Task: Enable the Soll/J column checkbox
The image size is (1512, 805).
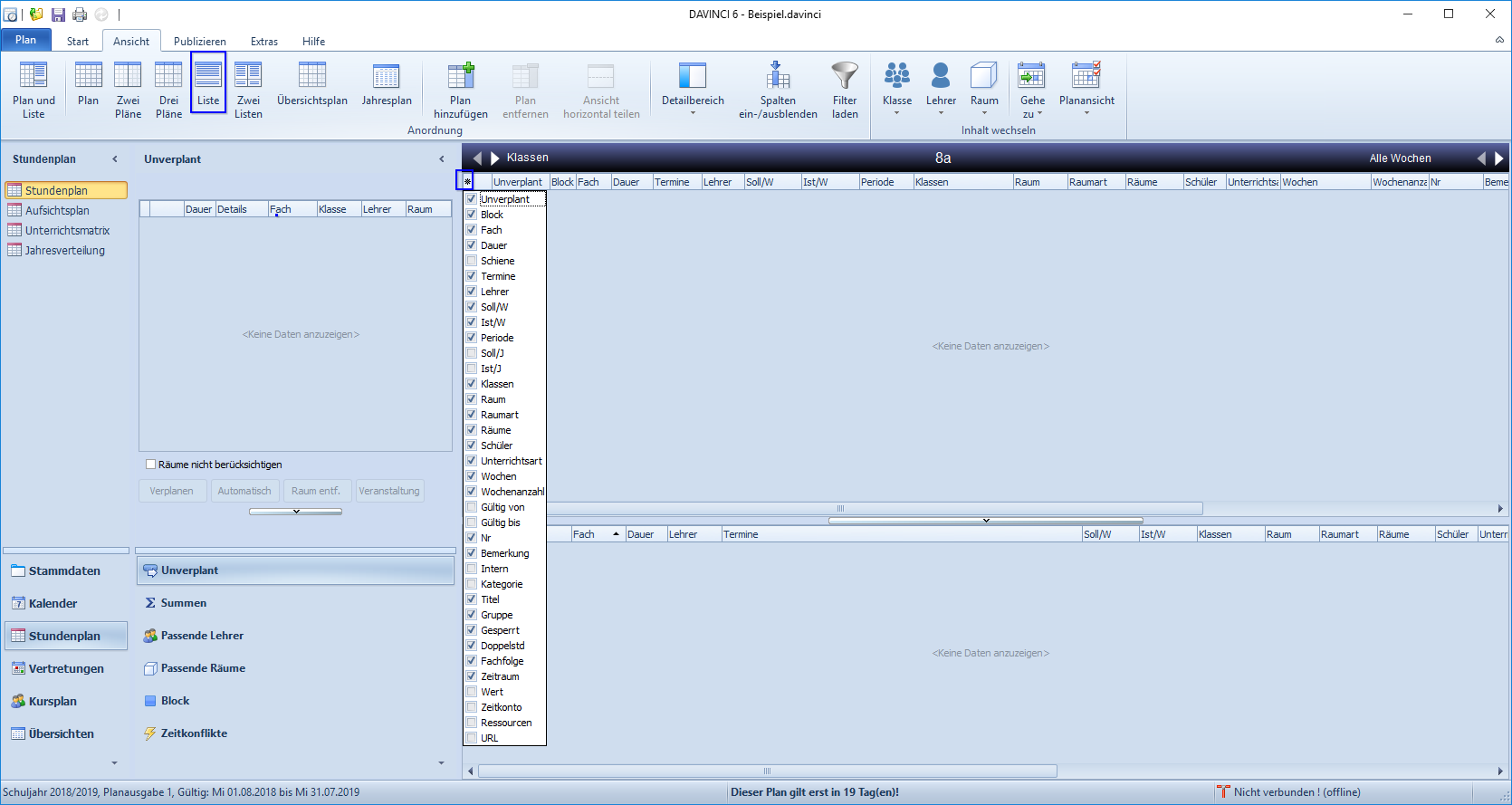Action: click(471, 353)
